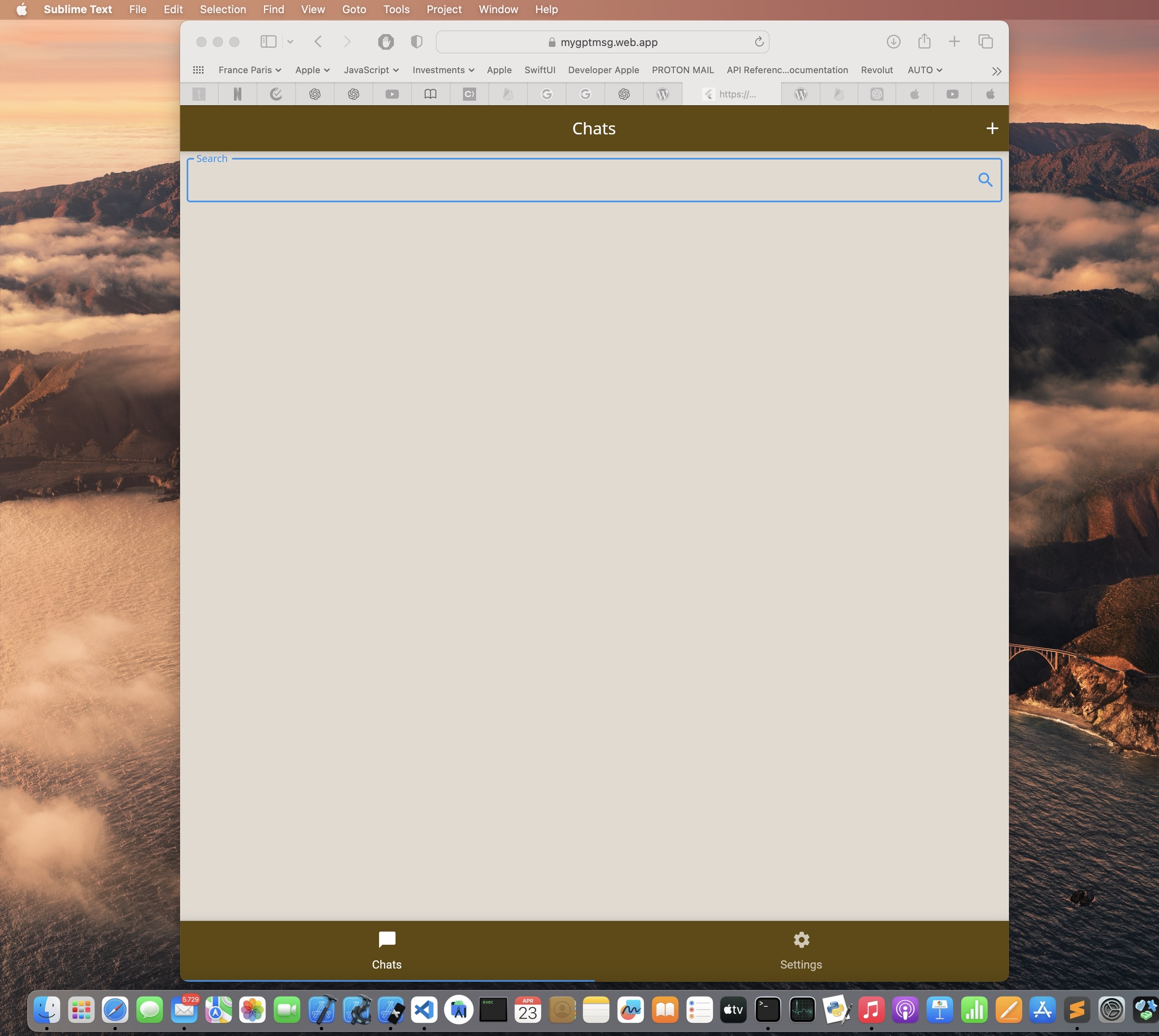Open Photos from the Dock
The image size is (1159, 1036).
click(x=252, y=1010)
